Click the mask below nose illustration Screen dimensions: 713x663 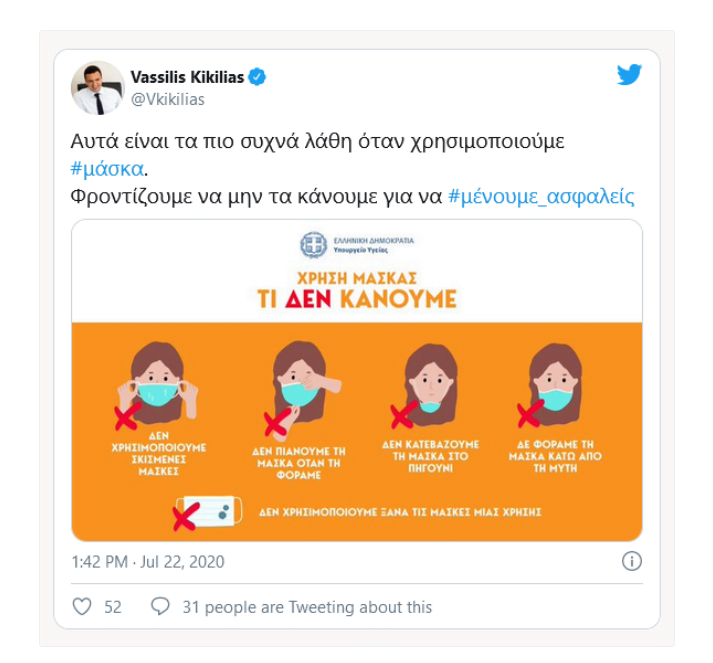click(552, 385)
